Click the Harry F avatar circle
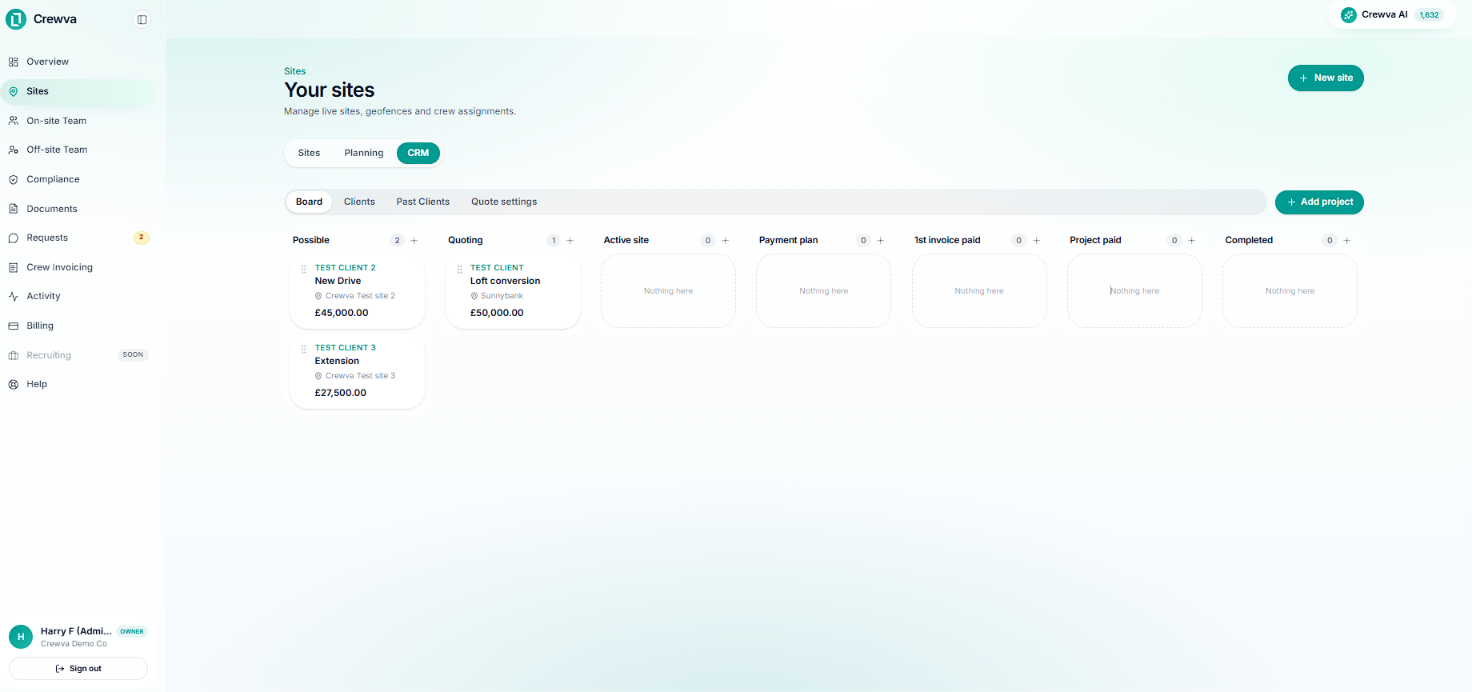Image resolution: width=1472 pixels, height=692 pixels. 20,637
